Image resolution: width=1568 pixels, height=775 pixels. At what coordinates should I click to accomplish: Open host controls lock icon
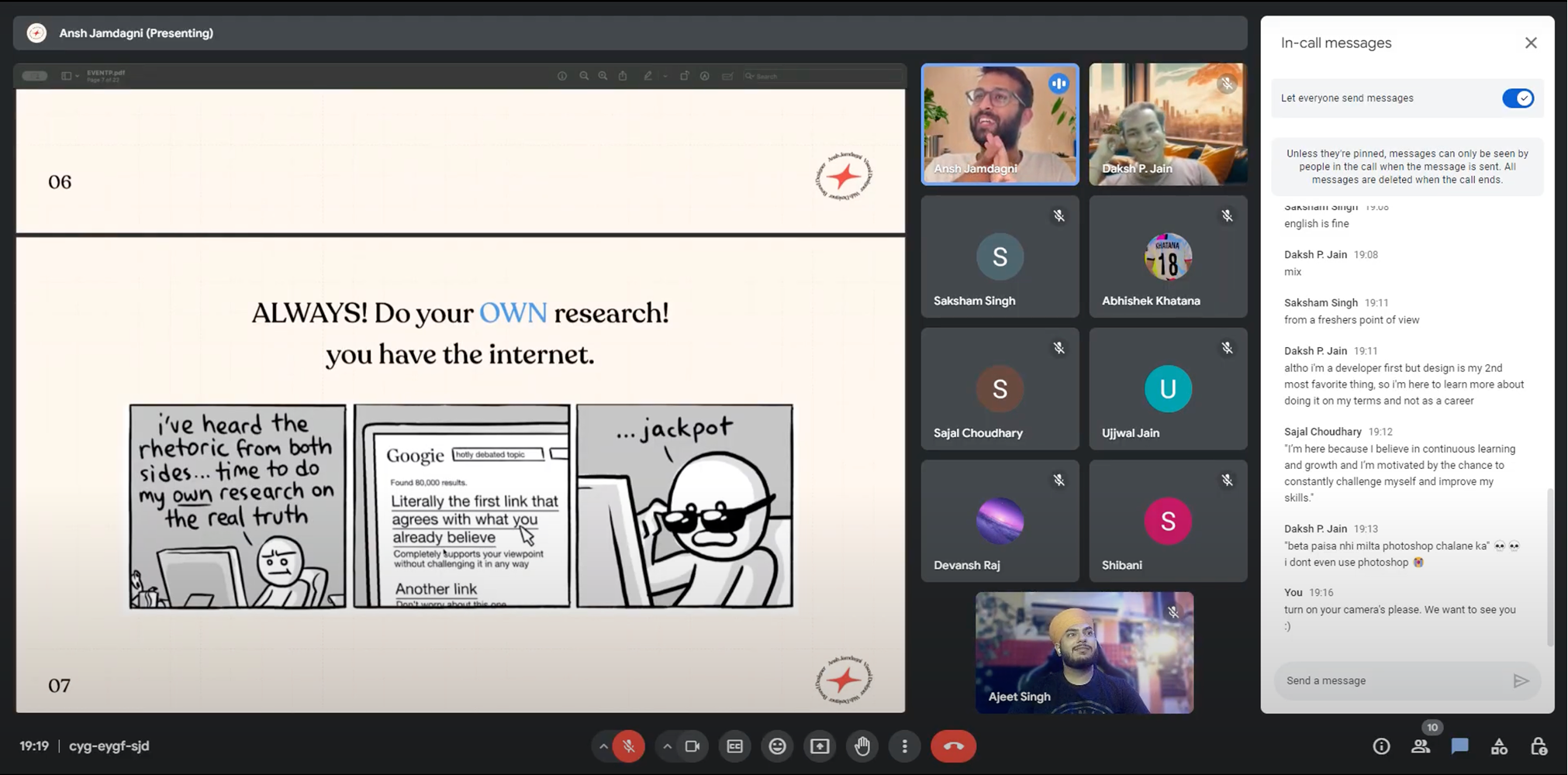(x=1539, y=746)
